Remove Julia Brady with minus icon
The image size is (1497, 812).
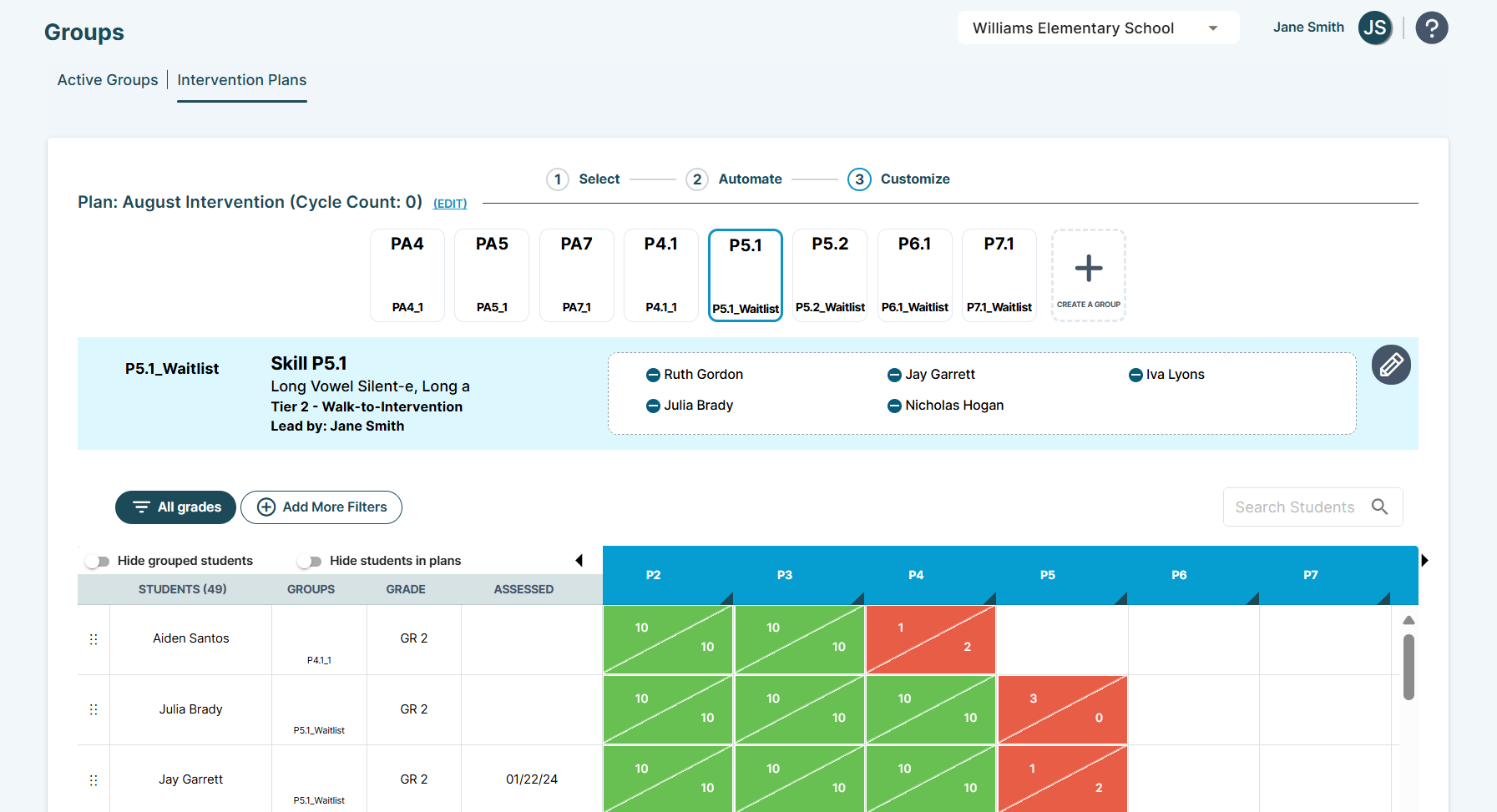pos(653,406)
